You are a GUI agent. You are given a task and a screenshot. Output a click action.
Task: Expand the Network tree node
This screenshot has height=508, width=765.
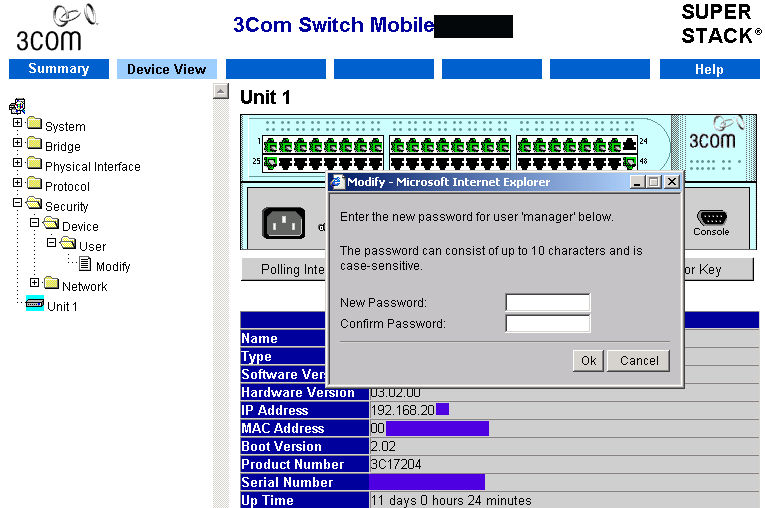35,283
